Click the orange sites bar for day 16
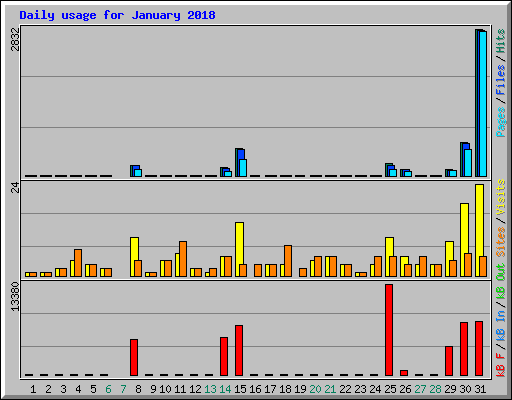Screen dimensions: 512x400 (x=258, y=270)
